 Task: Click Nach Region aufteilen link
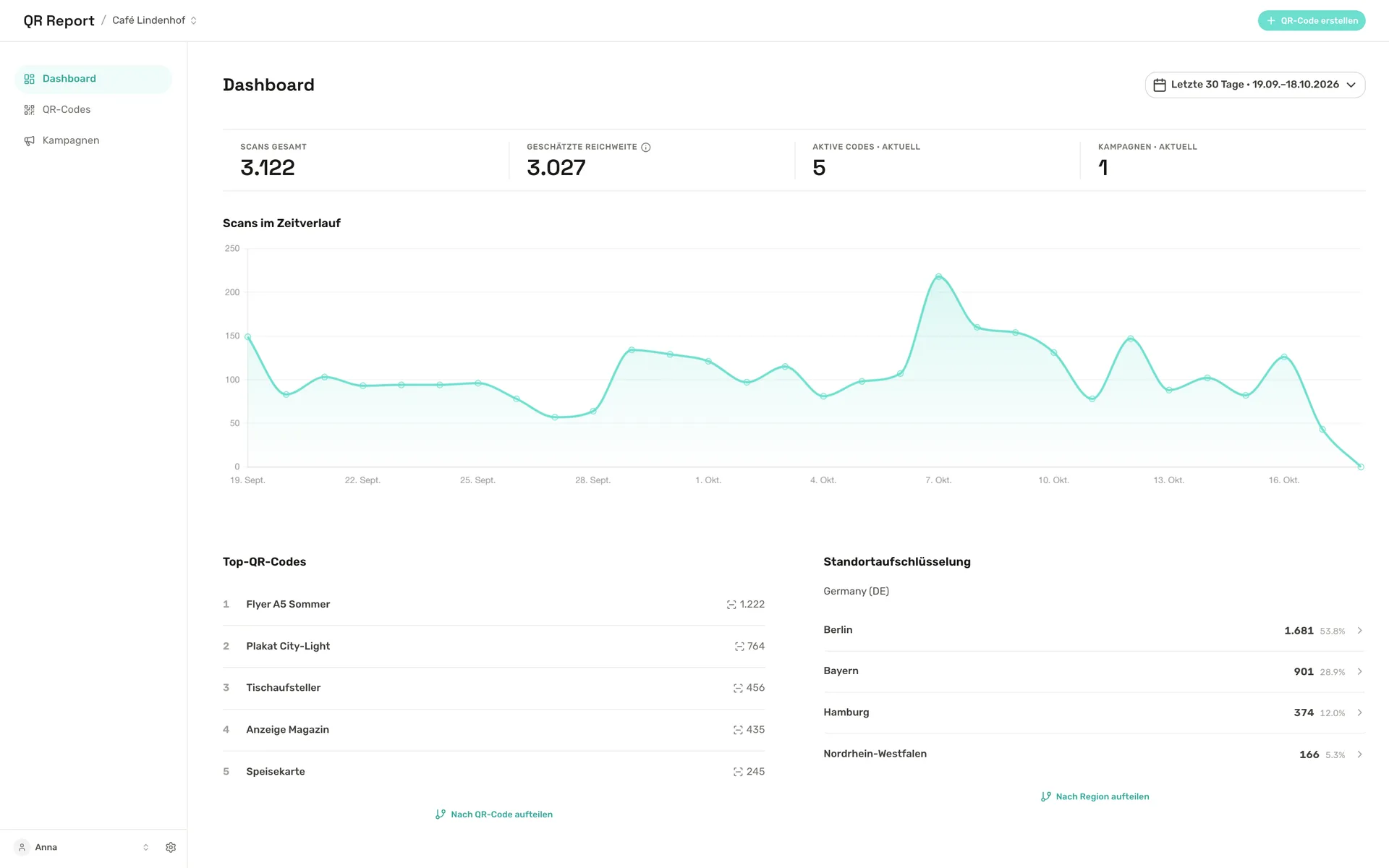click(x=1095, y=796)
